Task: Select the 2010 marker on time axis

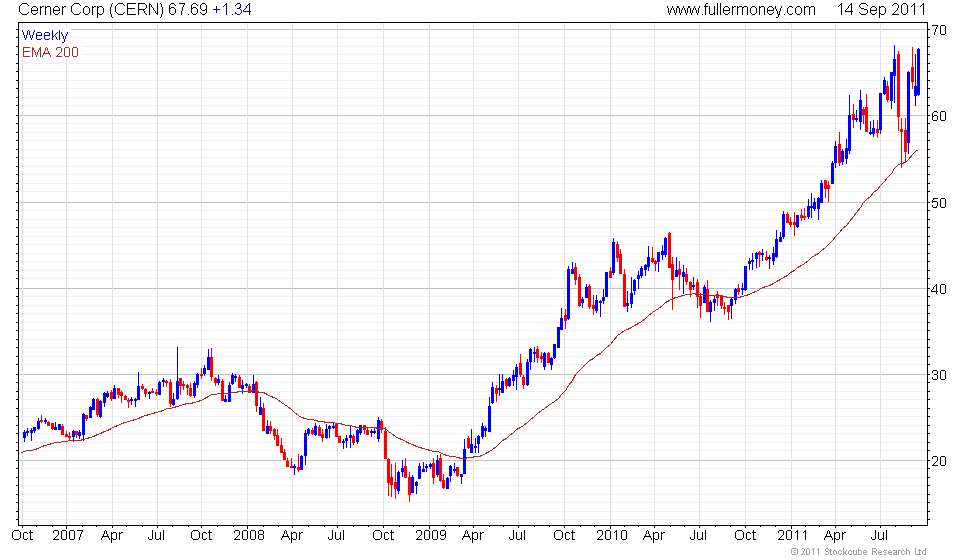Action: (x=611, y=535)
